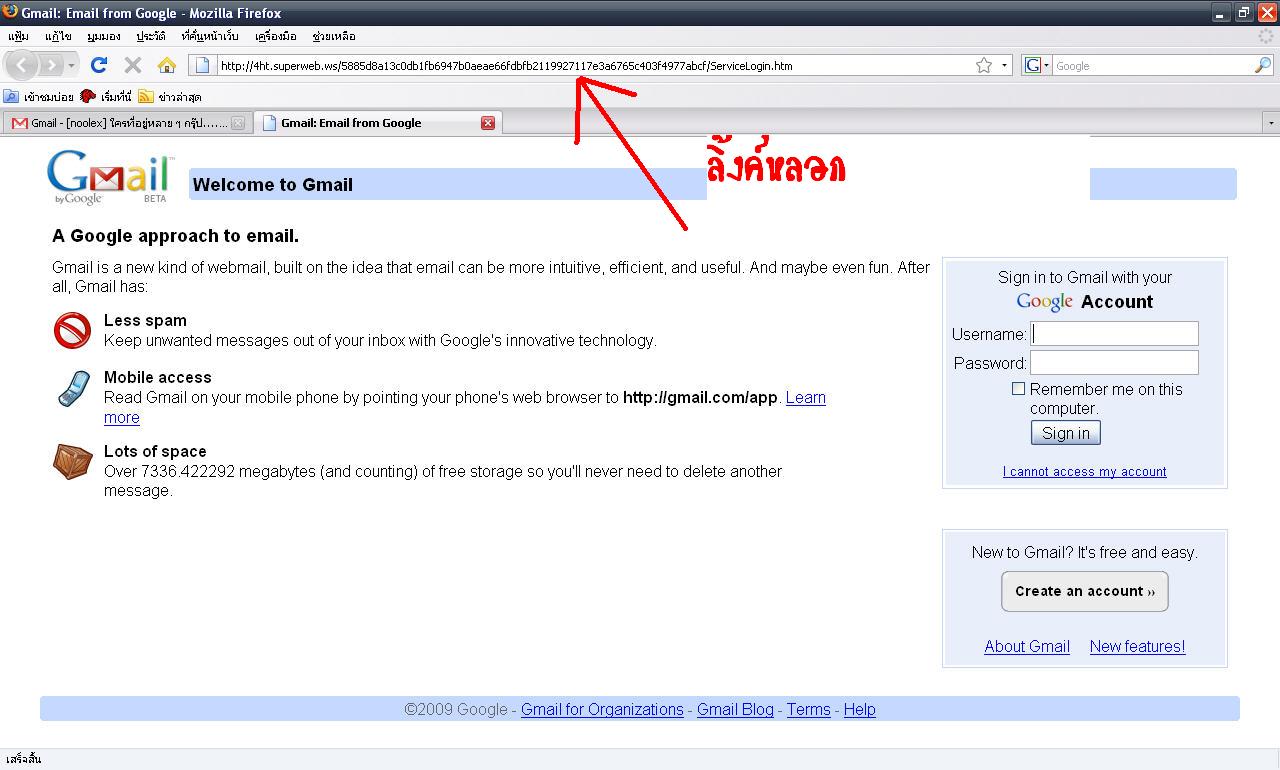The image size is (1280, 770).
Task: Minimize the Firefox window
Action: tap(1221, 13)
